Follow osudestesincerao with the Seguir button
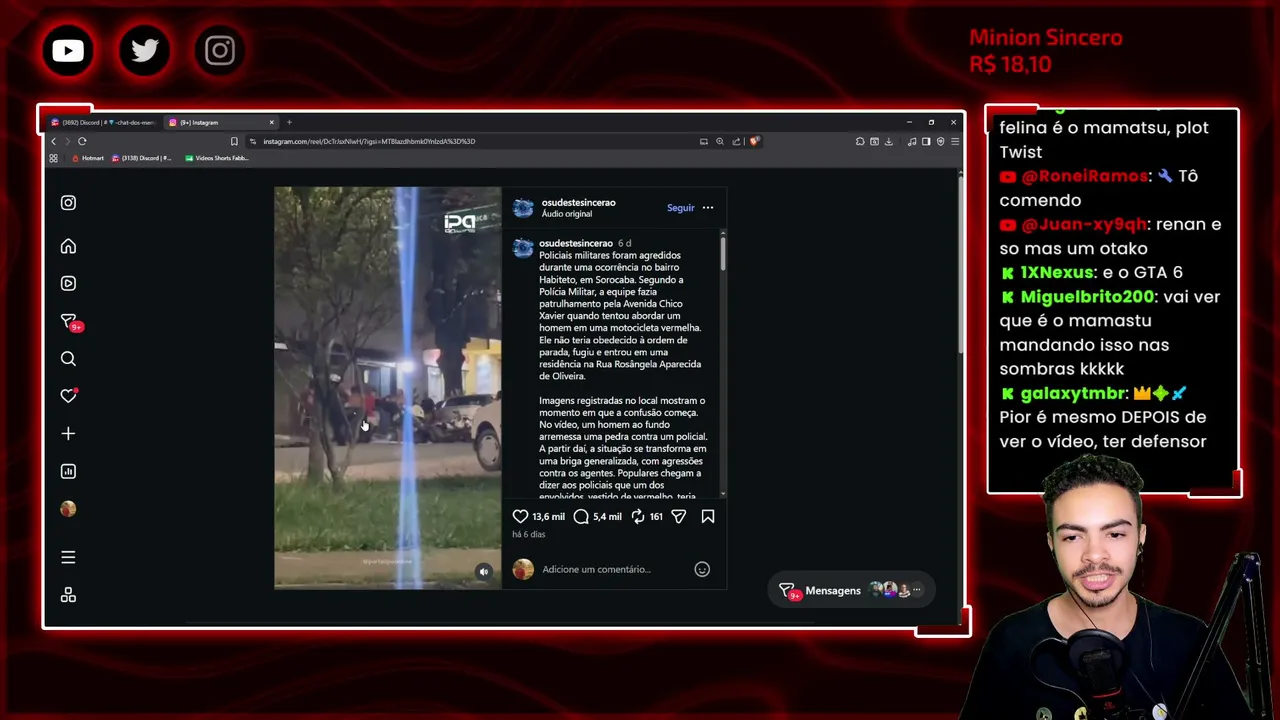The image size is (1280, 720). coord(681,208)
